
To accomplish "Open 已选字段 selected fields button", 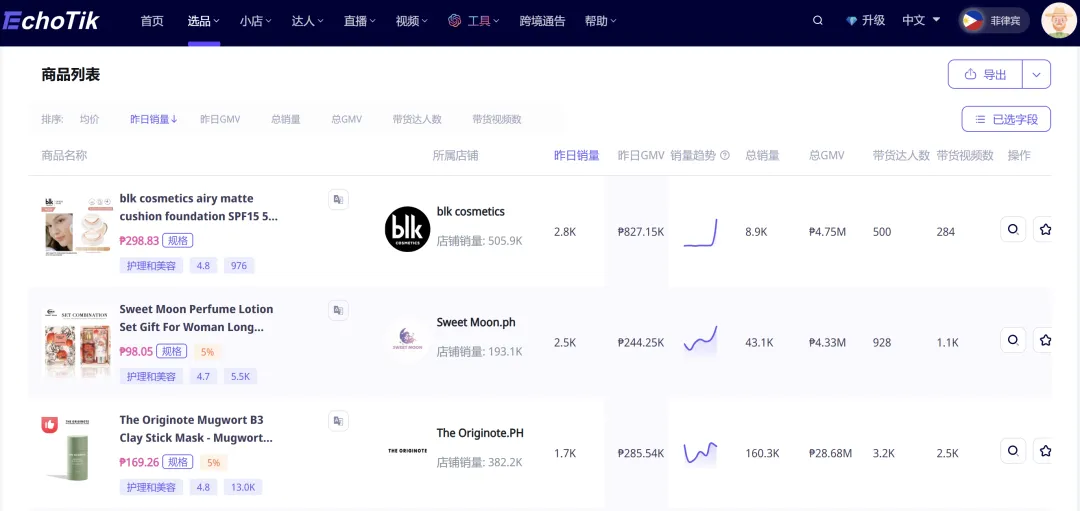I will tap(1006, 119).
